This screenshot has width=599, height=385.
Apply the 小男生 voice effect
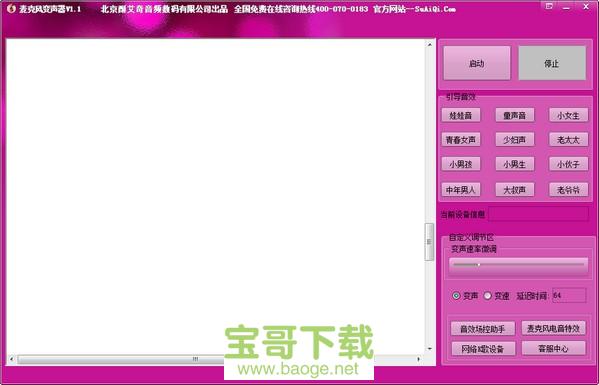click(515, 164)
